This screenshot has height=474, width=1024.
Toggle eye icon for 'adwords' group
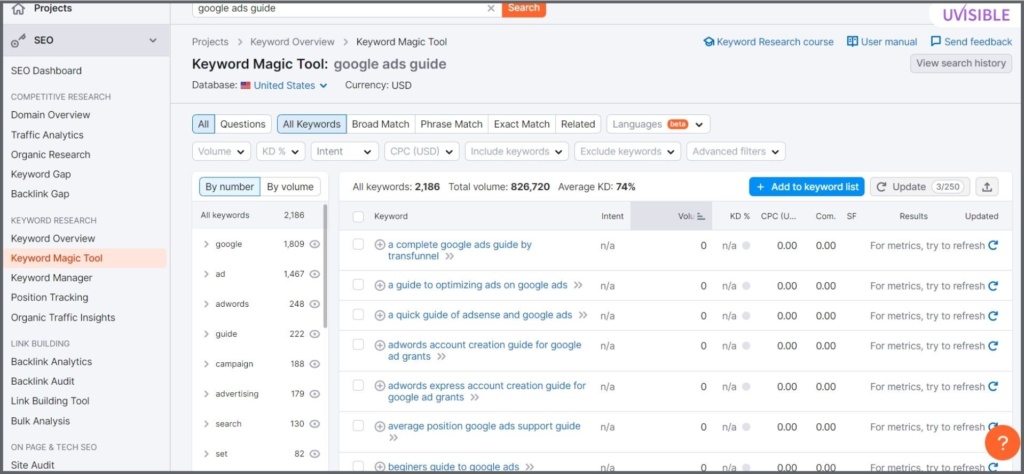tap(315, 304)
